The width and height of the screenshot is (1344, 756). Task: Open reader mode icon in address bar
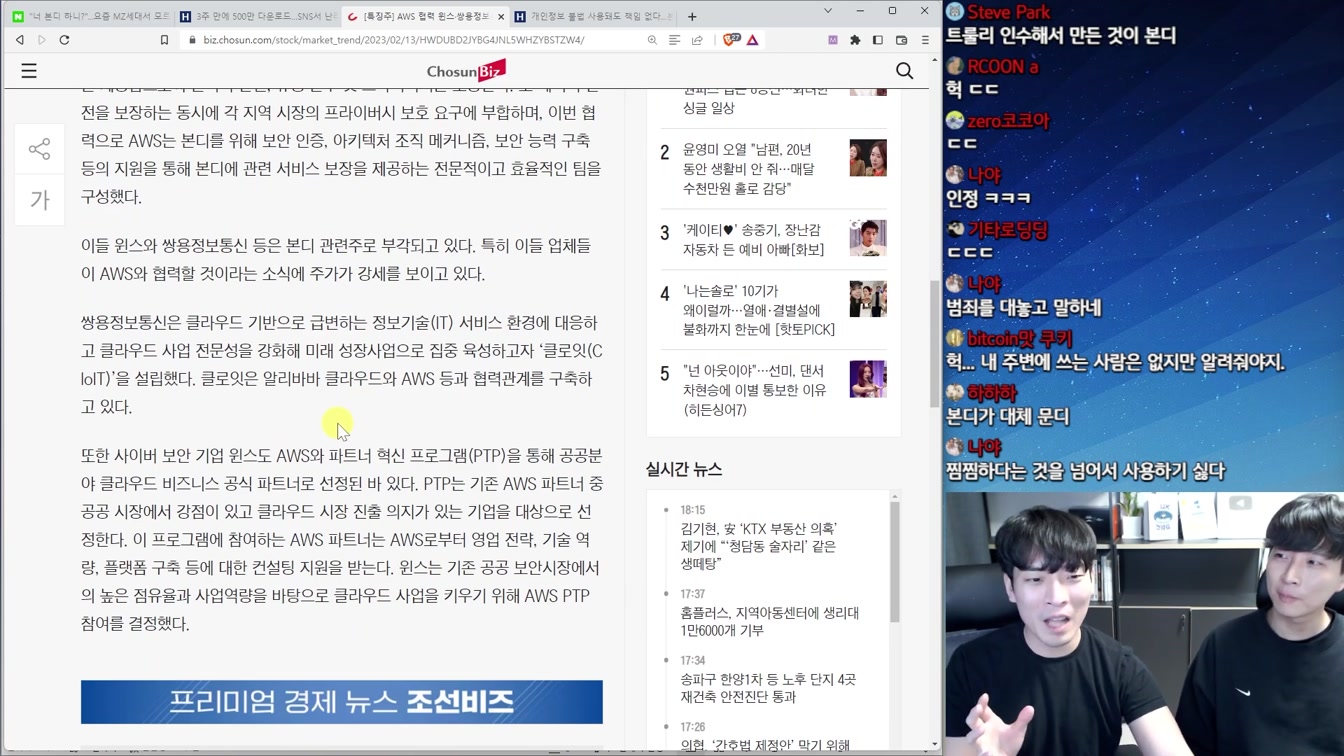[675, 40]
